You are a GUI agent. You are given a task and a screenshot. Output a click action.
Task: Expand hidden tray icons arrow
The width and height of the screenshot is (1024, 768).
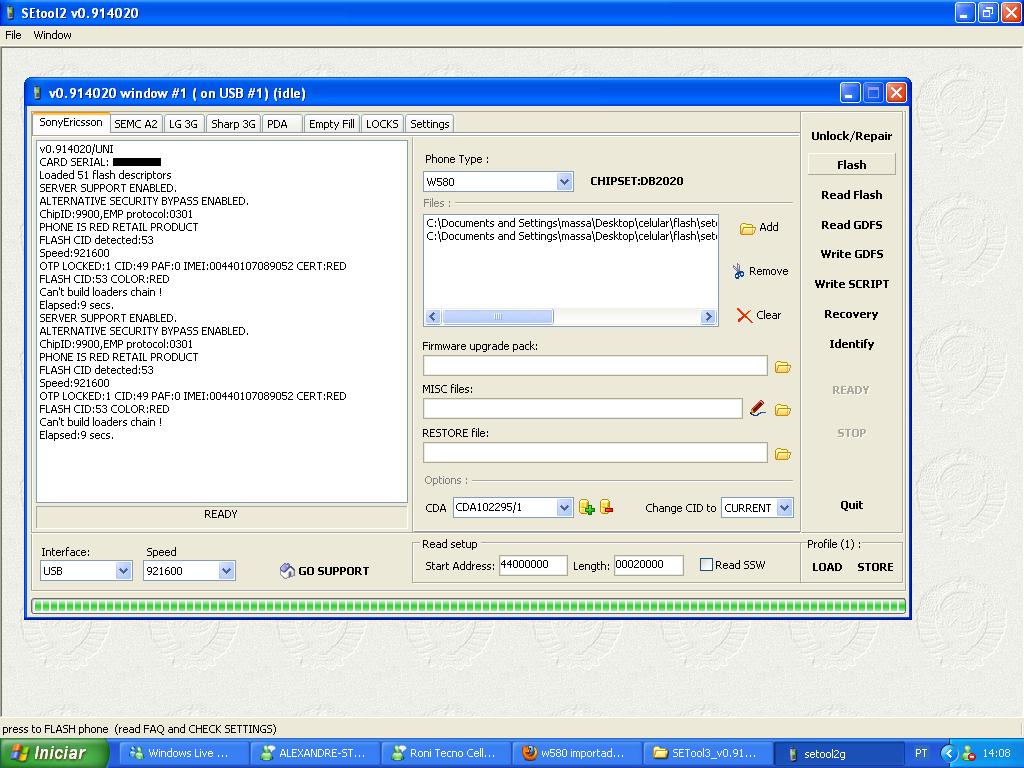948,753
